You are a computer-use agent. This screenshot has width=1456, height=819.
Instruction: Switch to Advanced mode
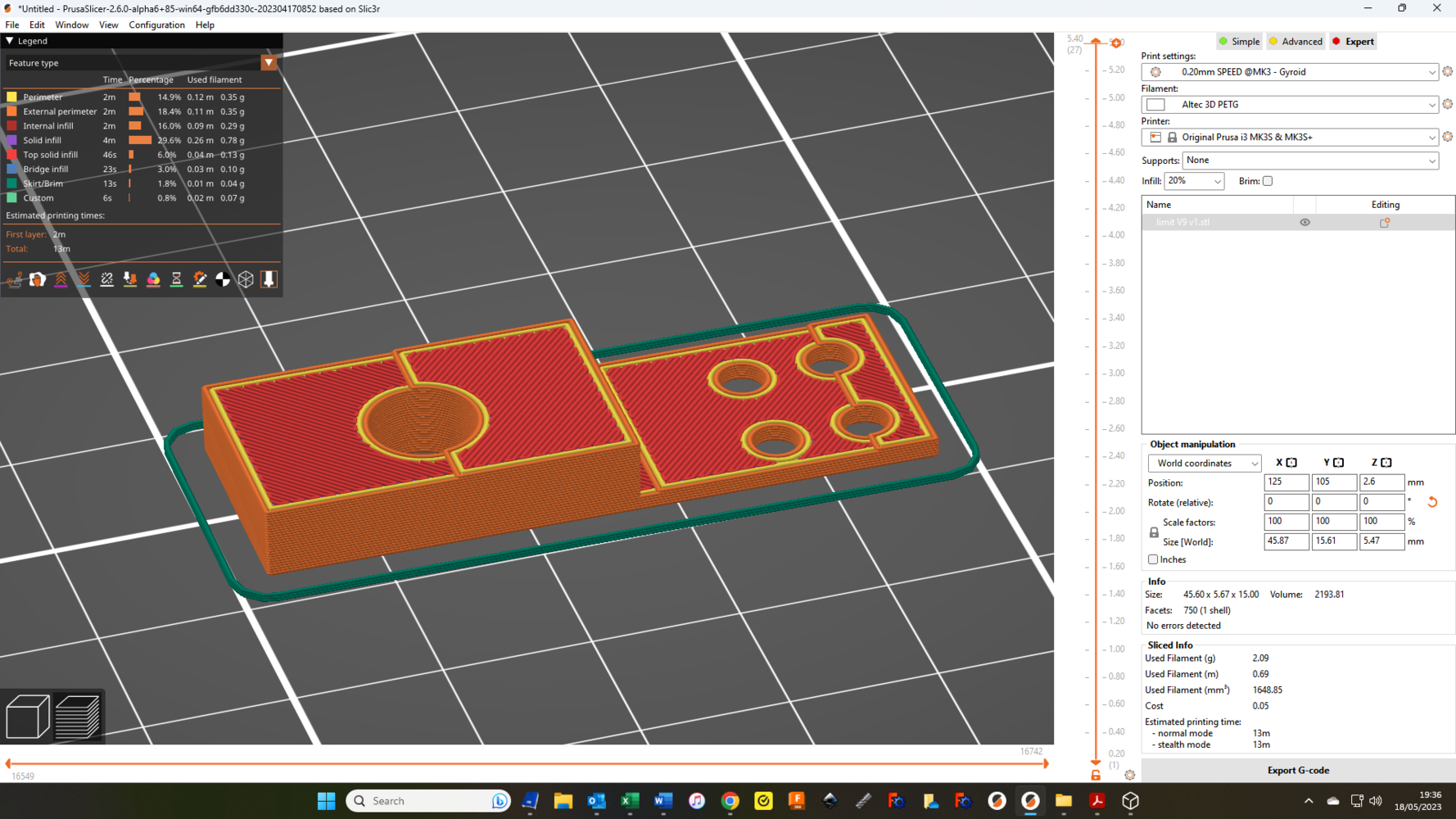tap(1295, 42)
